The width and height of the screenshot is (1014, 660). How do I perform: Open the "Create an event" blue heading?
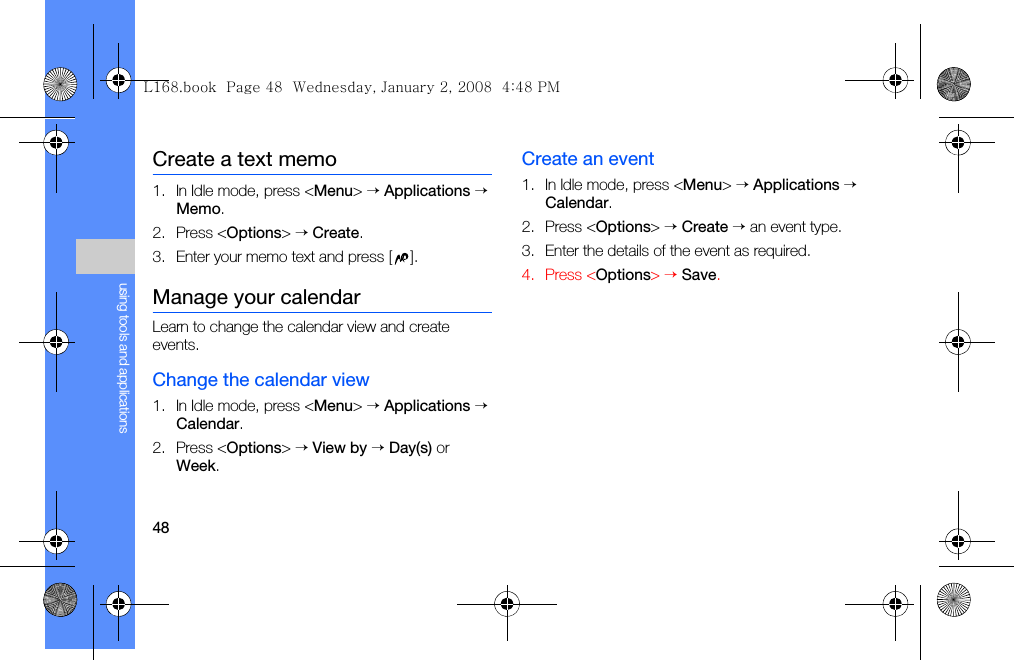[x=588, y=159]
